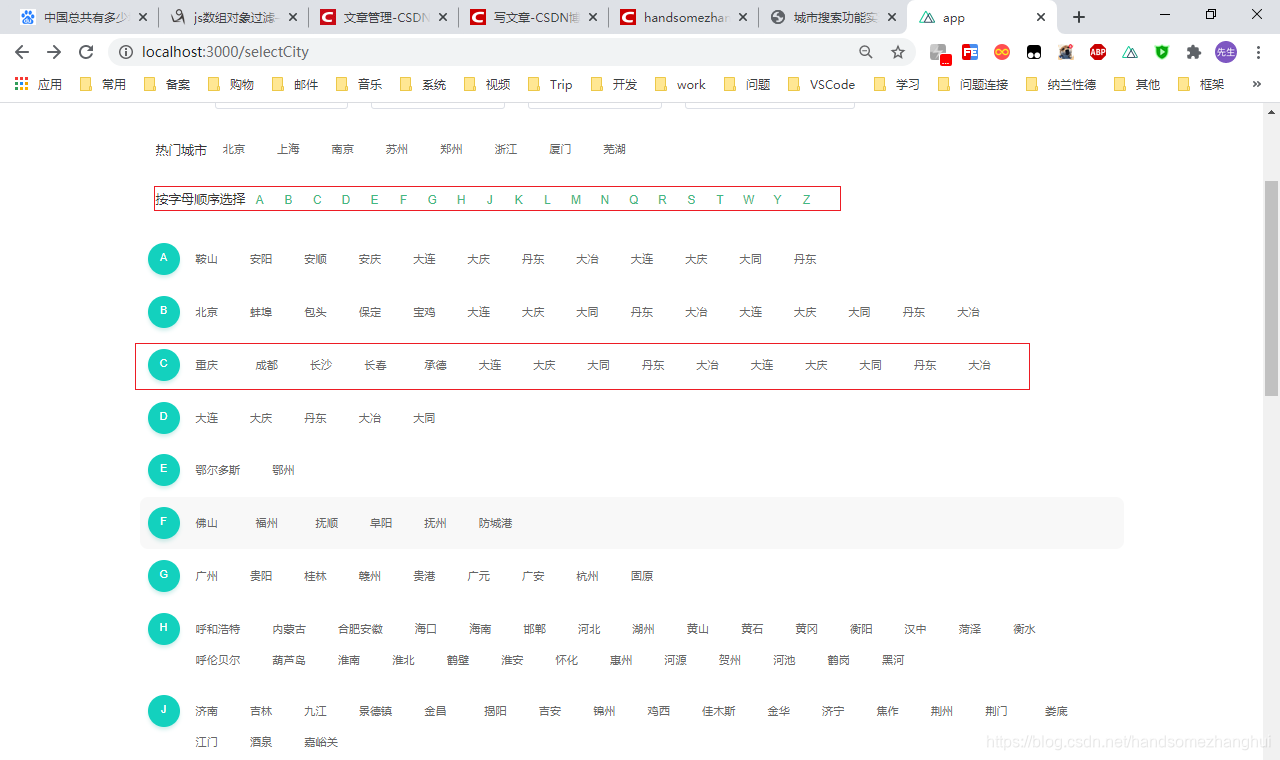The height and width of the screenshot is (760, 1280).
Task: Click the round teal E badge
Action: coord(163,470)
